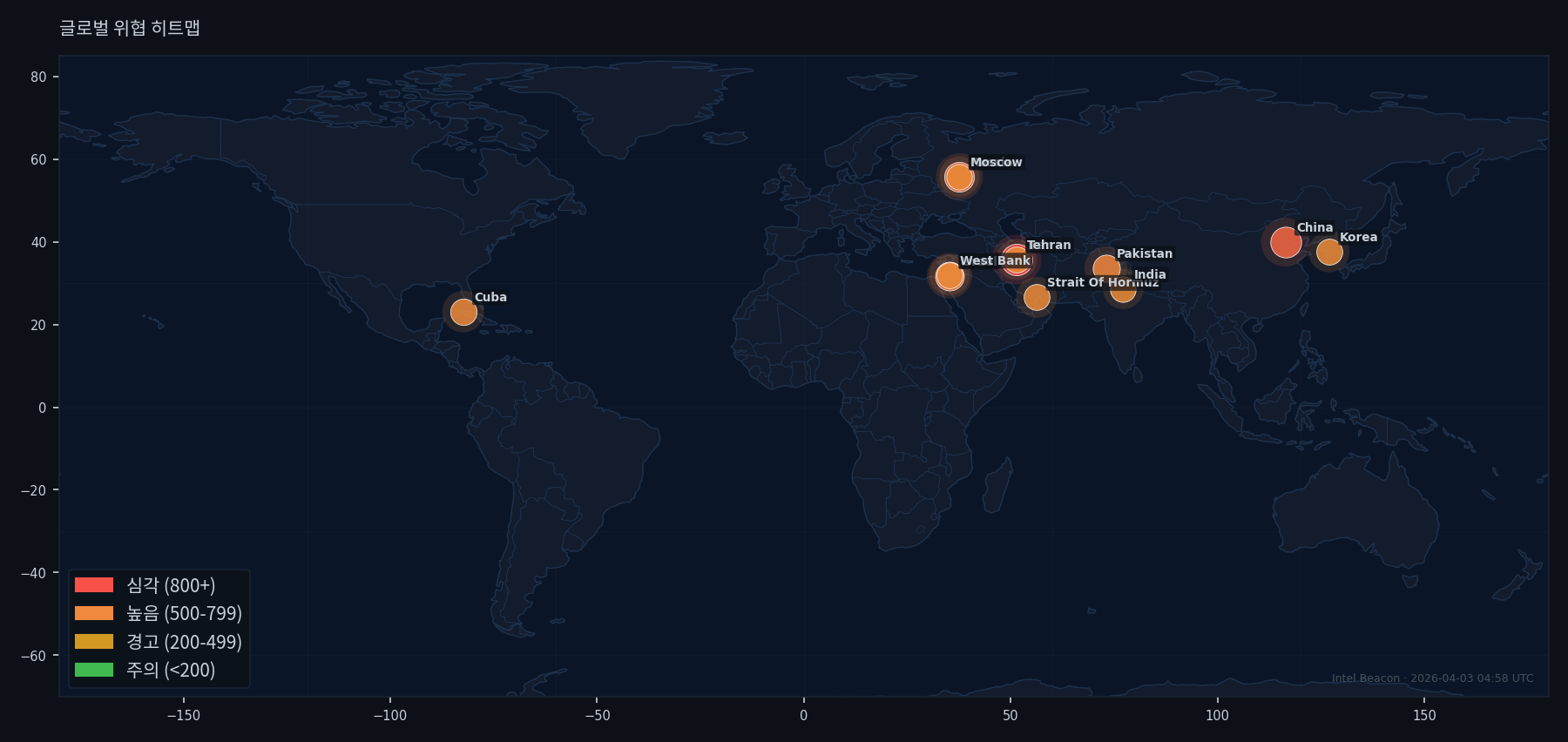This screenshot has width=1568, height=742.
Task: Click the 100 longitude axis label
Action: [1217, 715]
